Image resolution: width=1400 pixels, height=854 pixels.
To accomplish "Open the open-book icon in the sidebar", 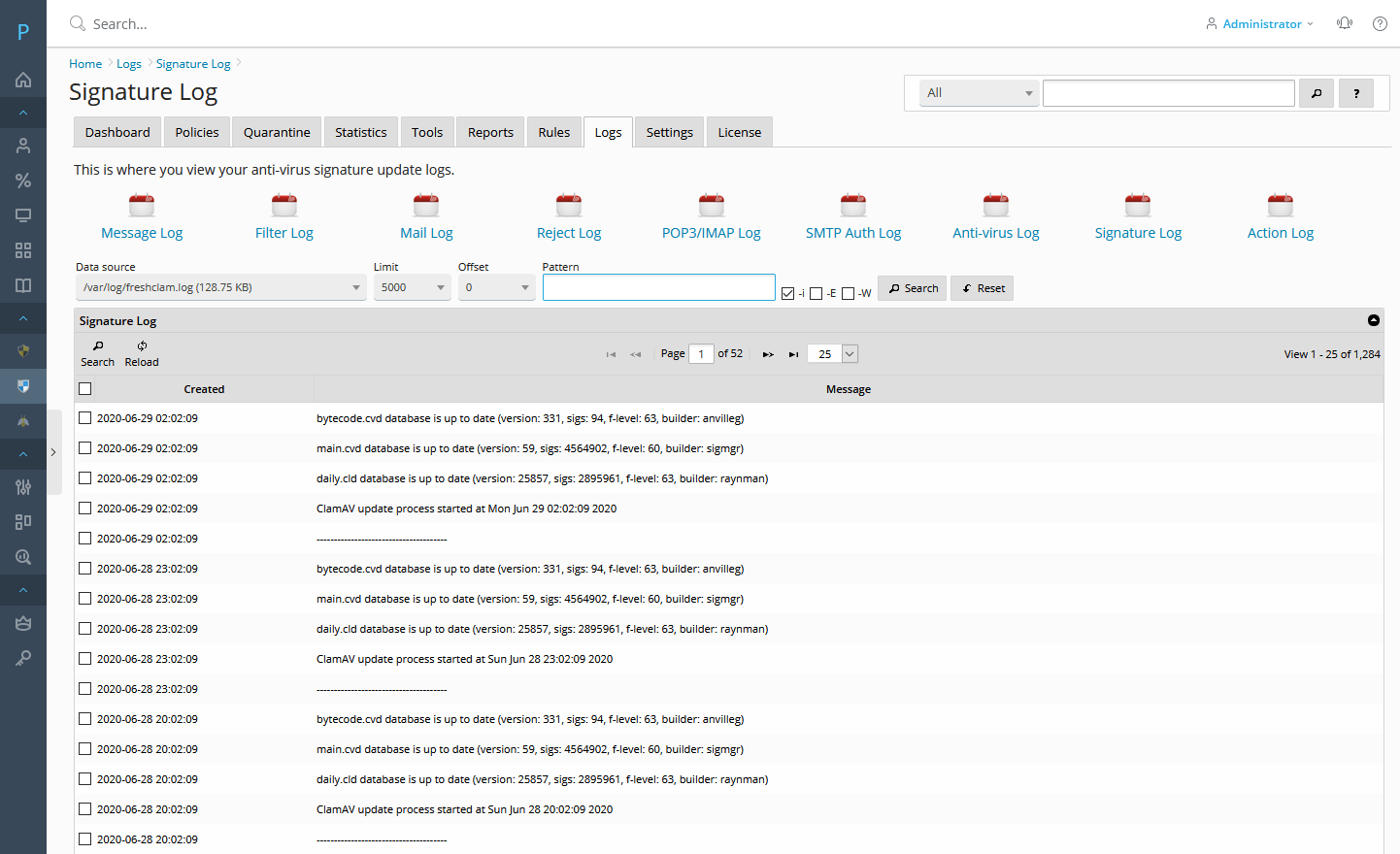I will pos(23,285).
